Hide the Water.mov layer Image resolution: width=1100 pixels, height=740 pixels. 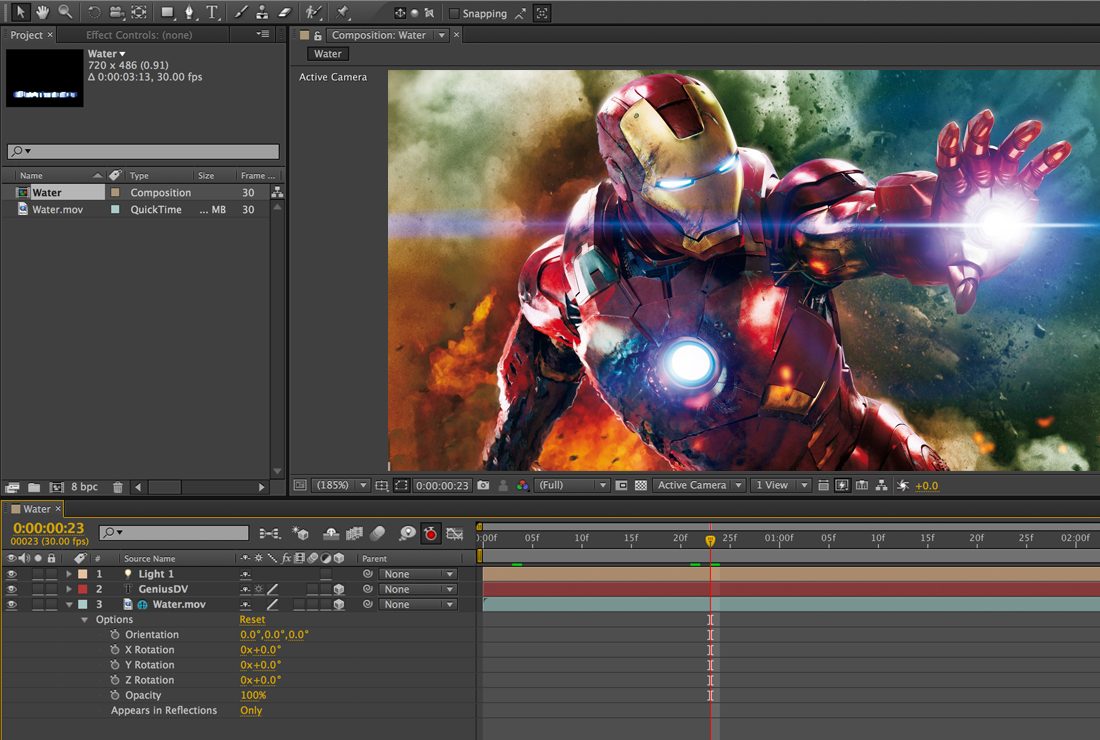click(11, 605)
